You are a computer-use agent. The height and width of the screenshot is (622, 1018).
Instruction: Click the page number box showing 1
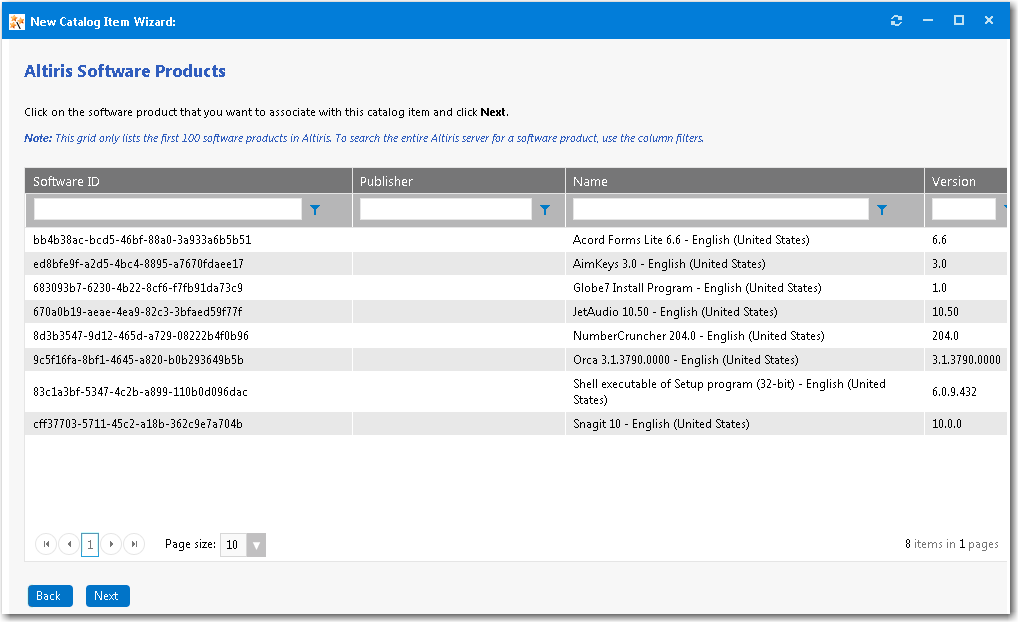tap(90, 544)
